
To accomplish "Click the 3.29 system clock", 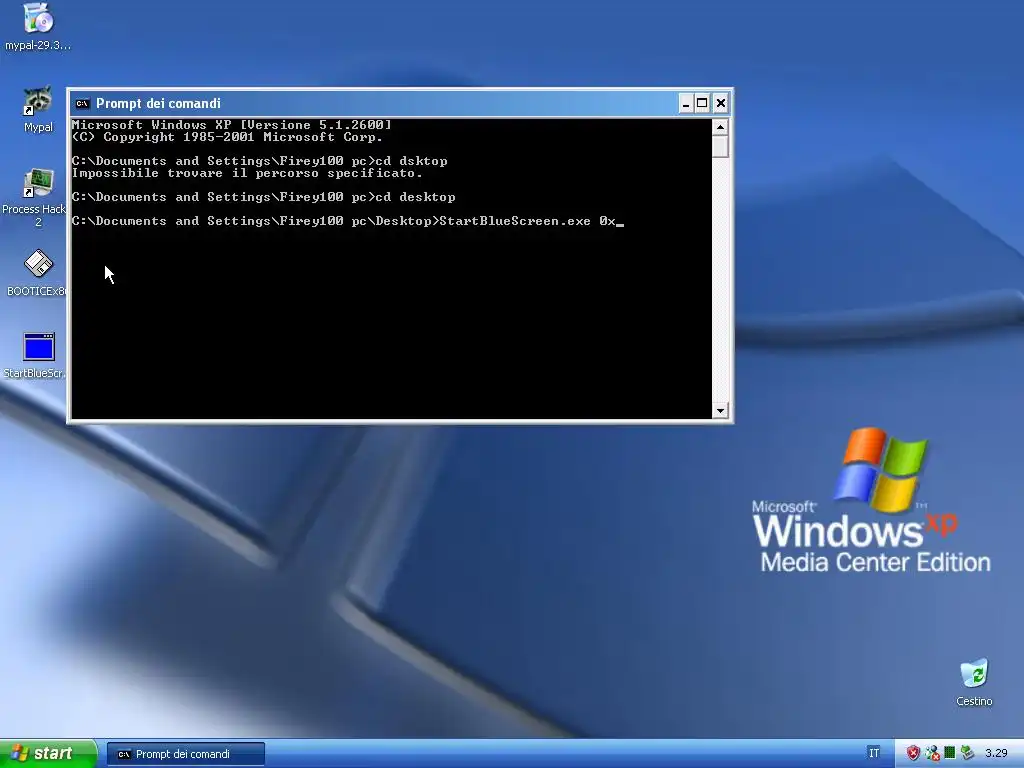I will click(x=997, y=754).
